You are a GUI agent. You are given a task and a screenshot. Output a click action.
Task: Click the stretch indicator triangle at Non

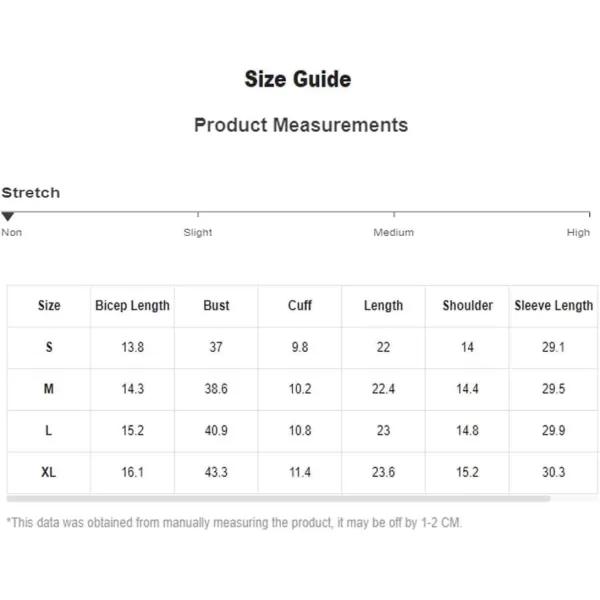pos(8,217)
